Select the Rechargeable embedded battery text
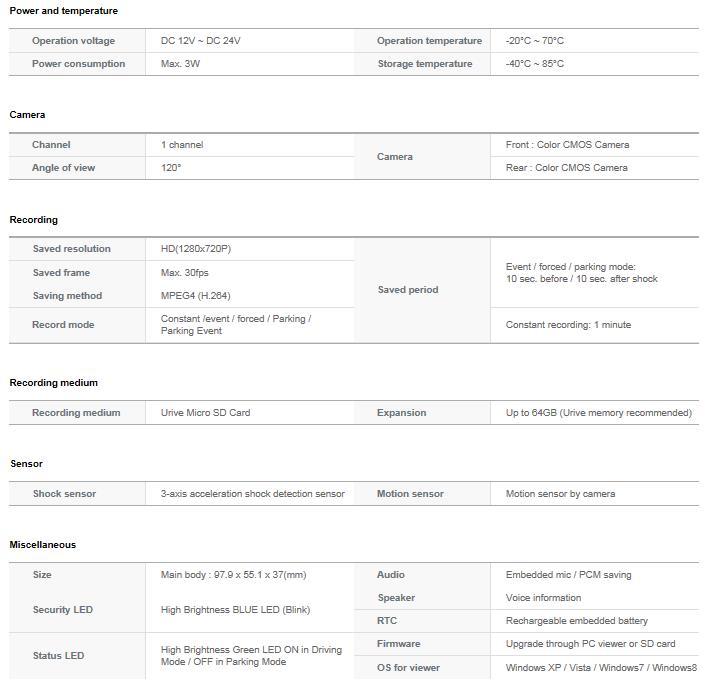Screen dimensions: 716x699 point(576,621)
